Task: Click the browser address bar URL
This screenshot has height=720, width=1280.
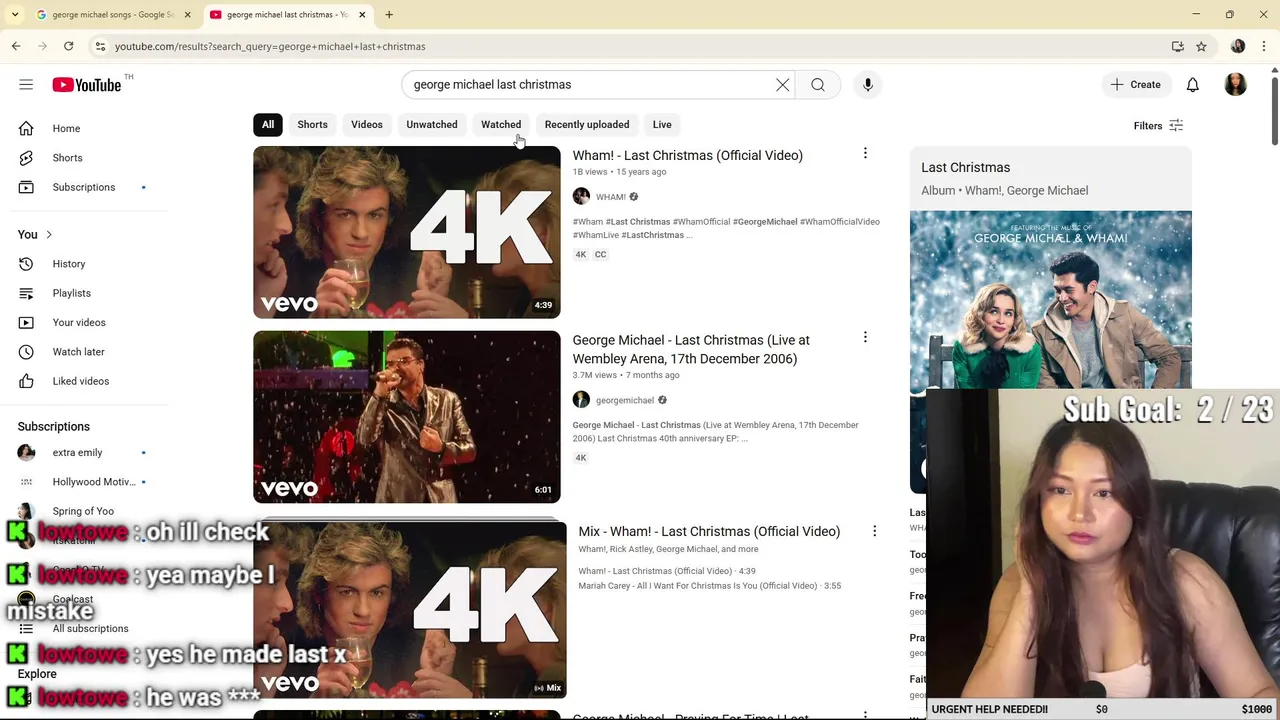Action: [x=270, y=46]
